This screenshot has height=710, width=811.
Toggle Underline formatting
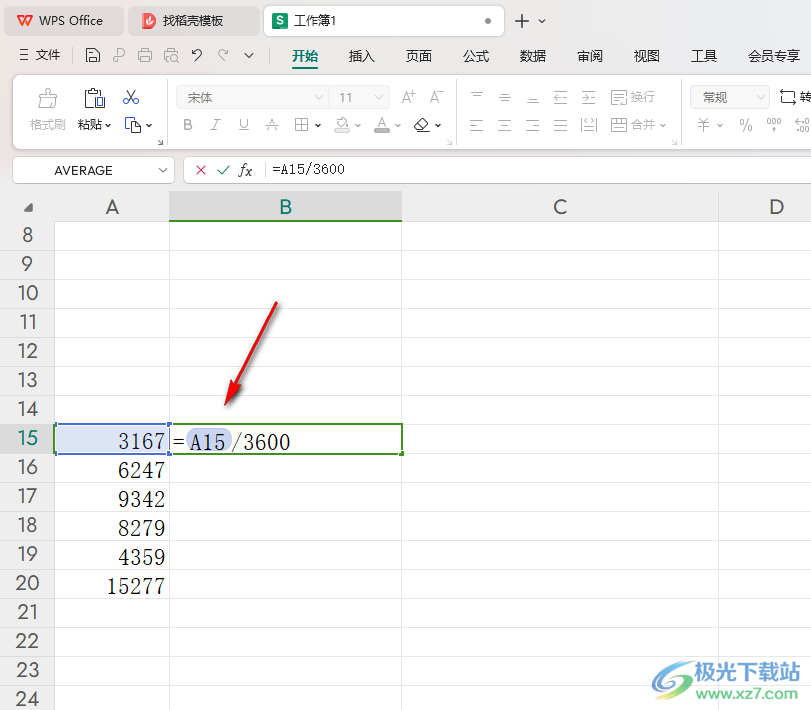[244, 125]
